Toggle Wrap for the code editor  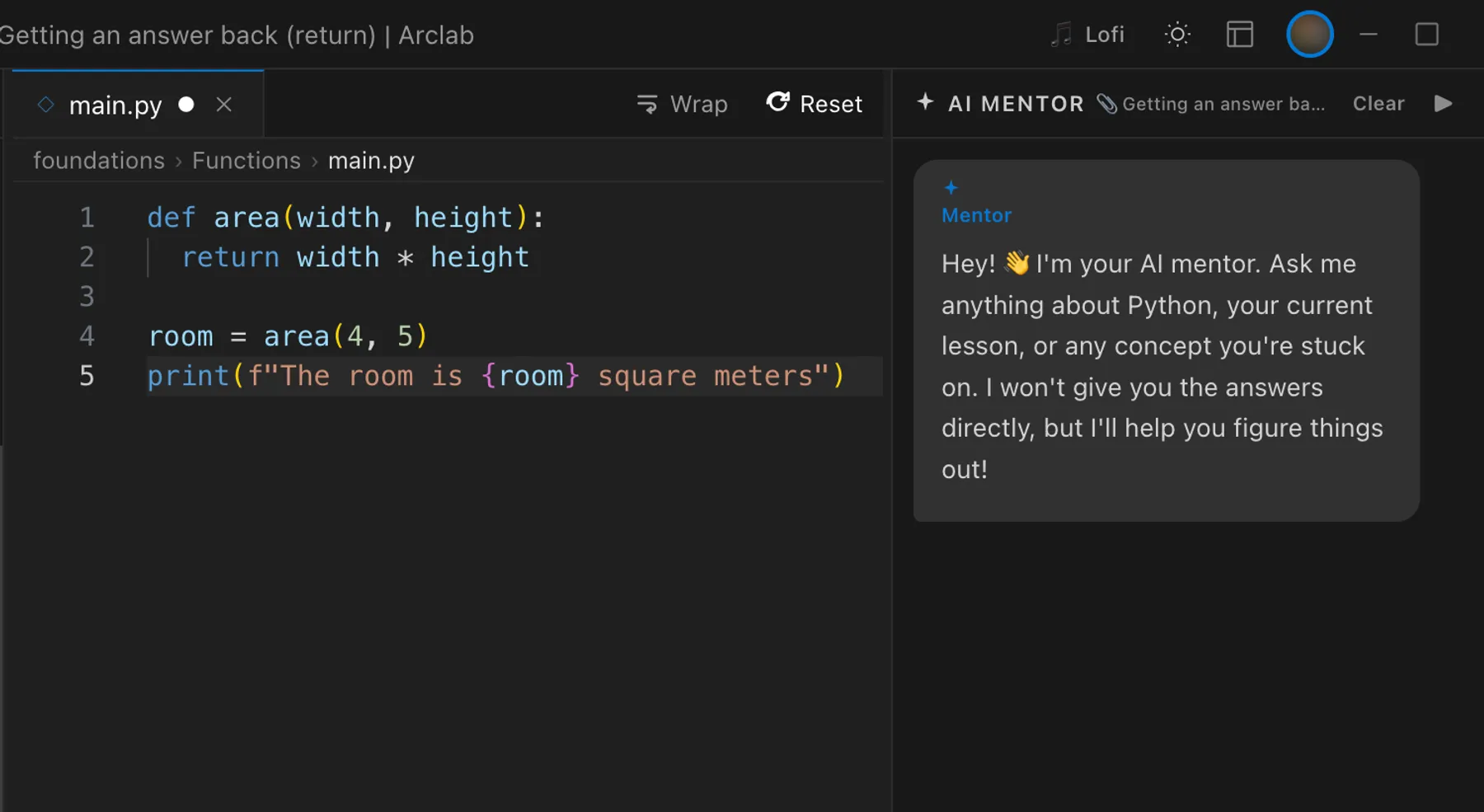tap(683, 104)
